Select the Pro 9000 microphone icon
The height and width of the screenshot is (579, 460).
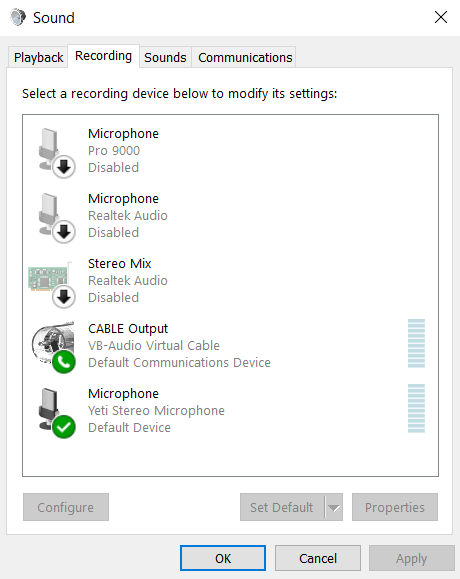[56, 153]
